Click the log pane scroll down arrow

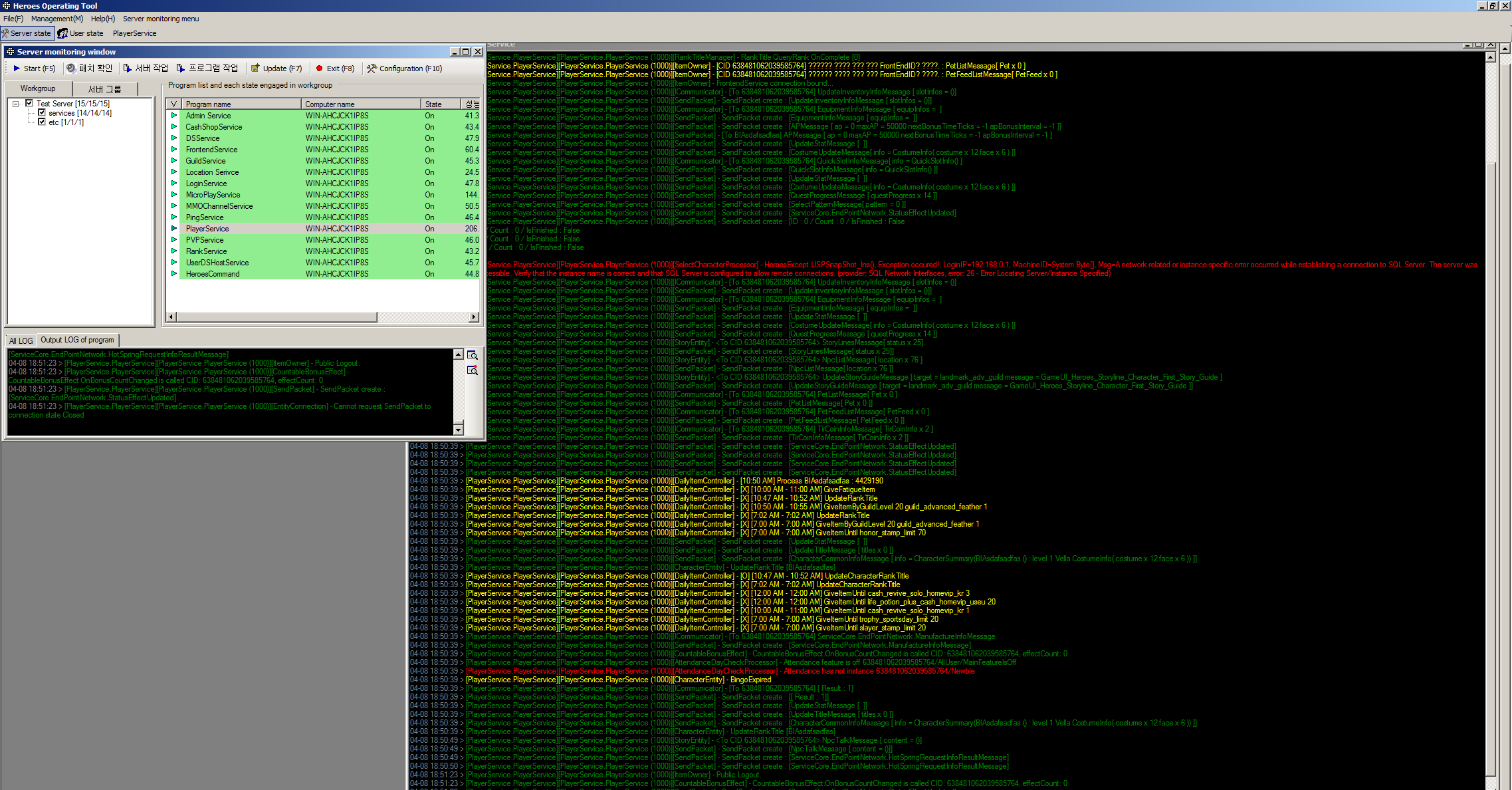[458, 429]
